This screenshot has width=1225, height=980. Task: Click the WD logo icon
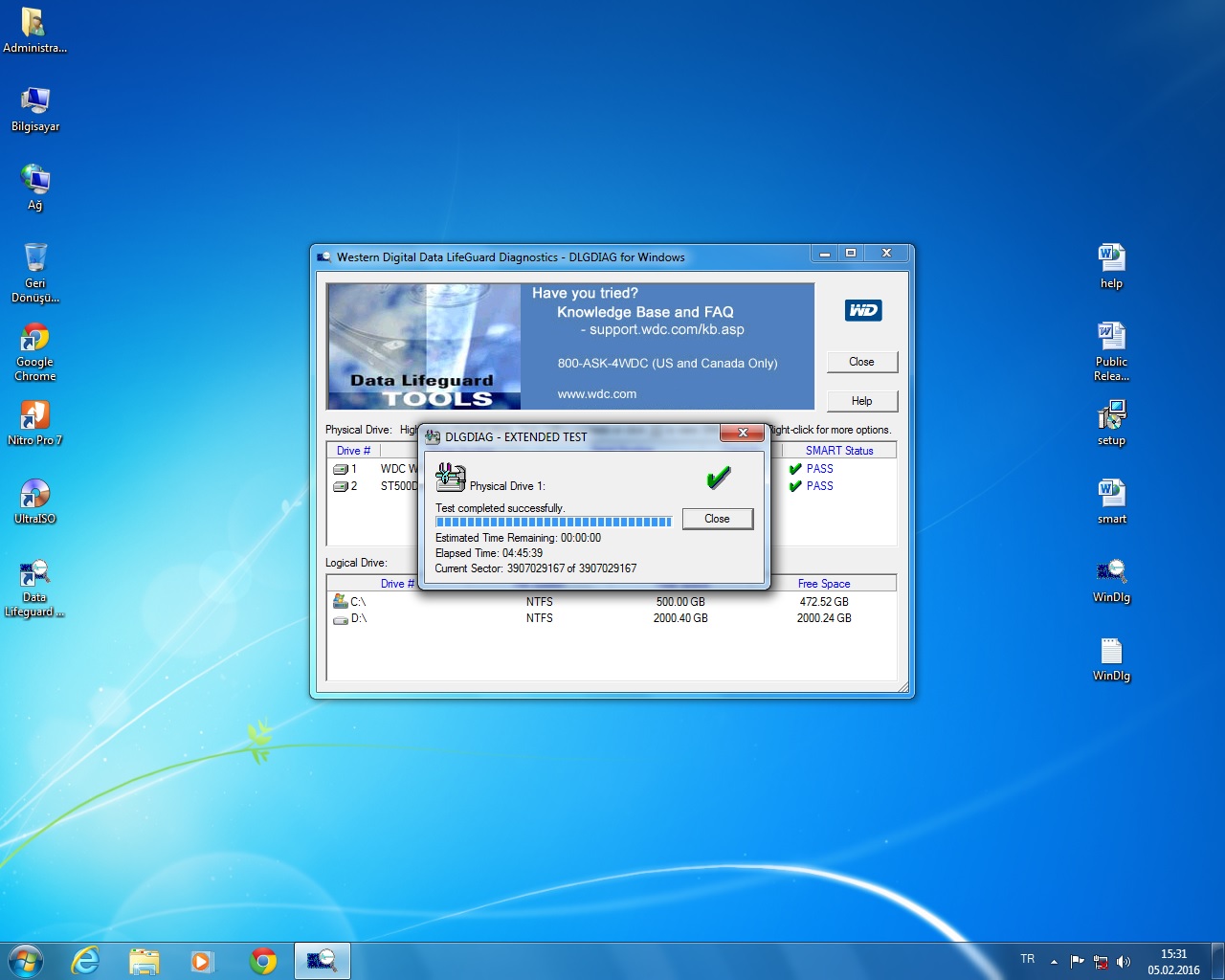(862, 310)
